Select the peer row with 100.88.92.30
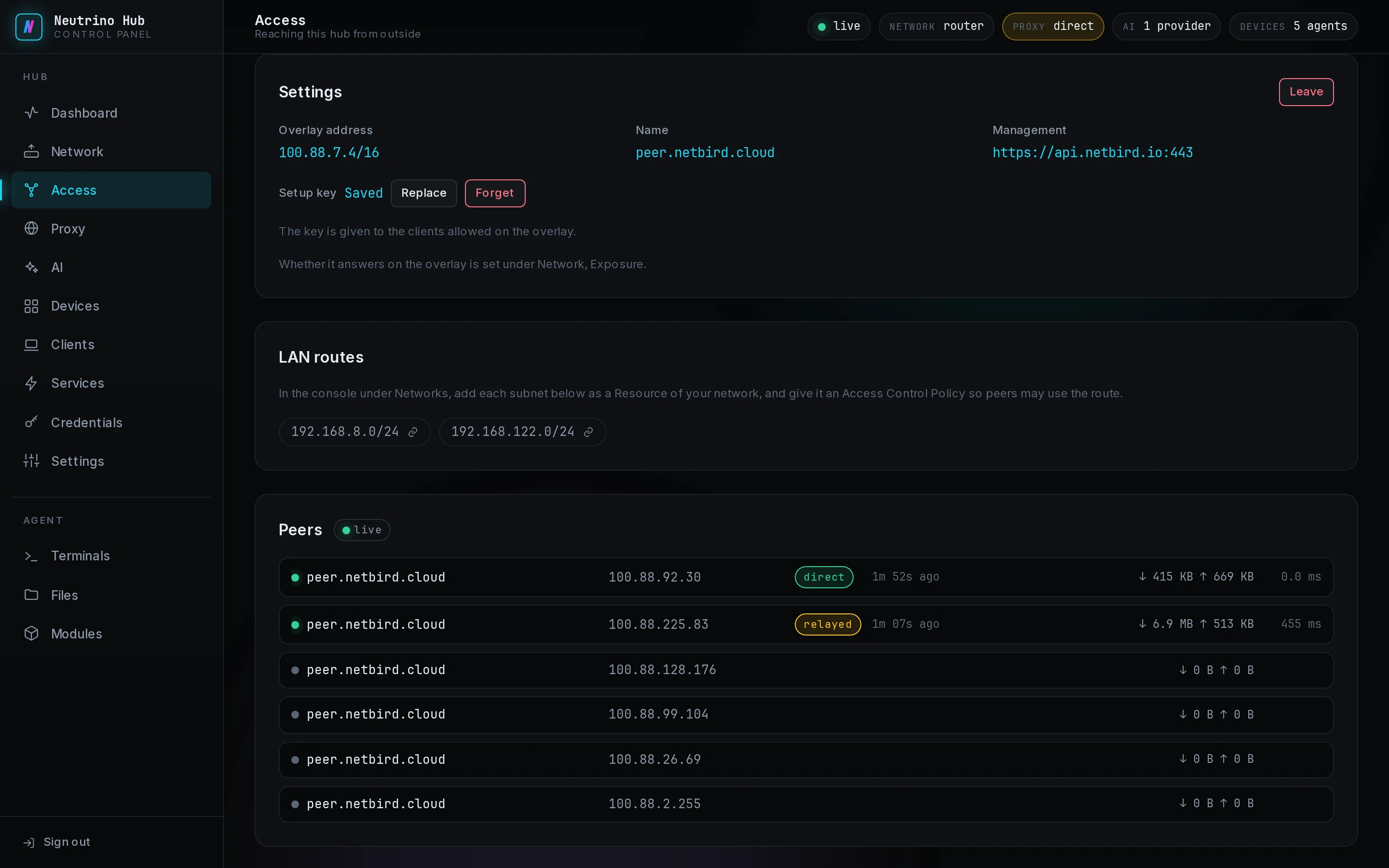The width and height of the screenshot is (1389, 868). pos(806,577)
